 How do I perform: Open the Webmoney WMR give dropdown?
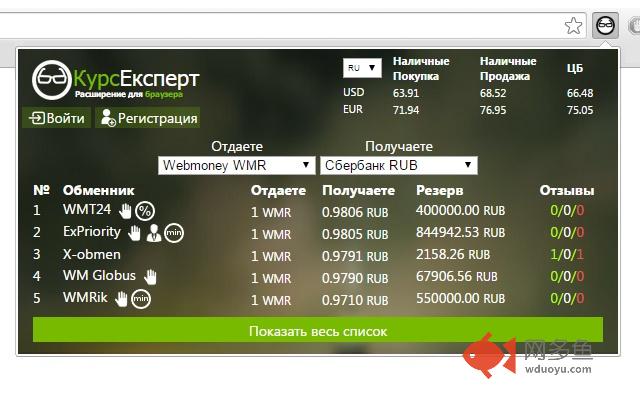click(237, 165)
